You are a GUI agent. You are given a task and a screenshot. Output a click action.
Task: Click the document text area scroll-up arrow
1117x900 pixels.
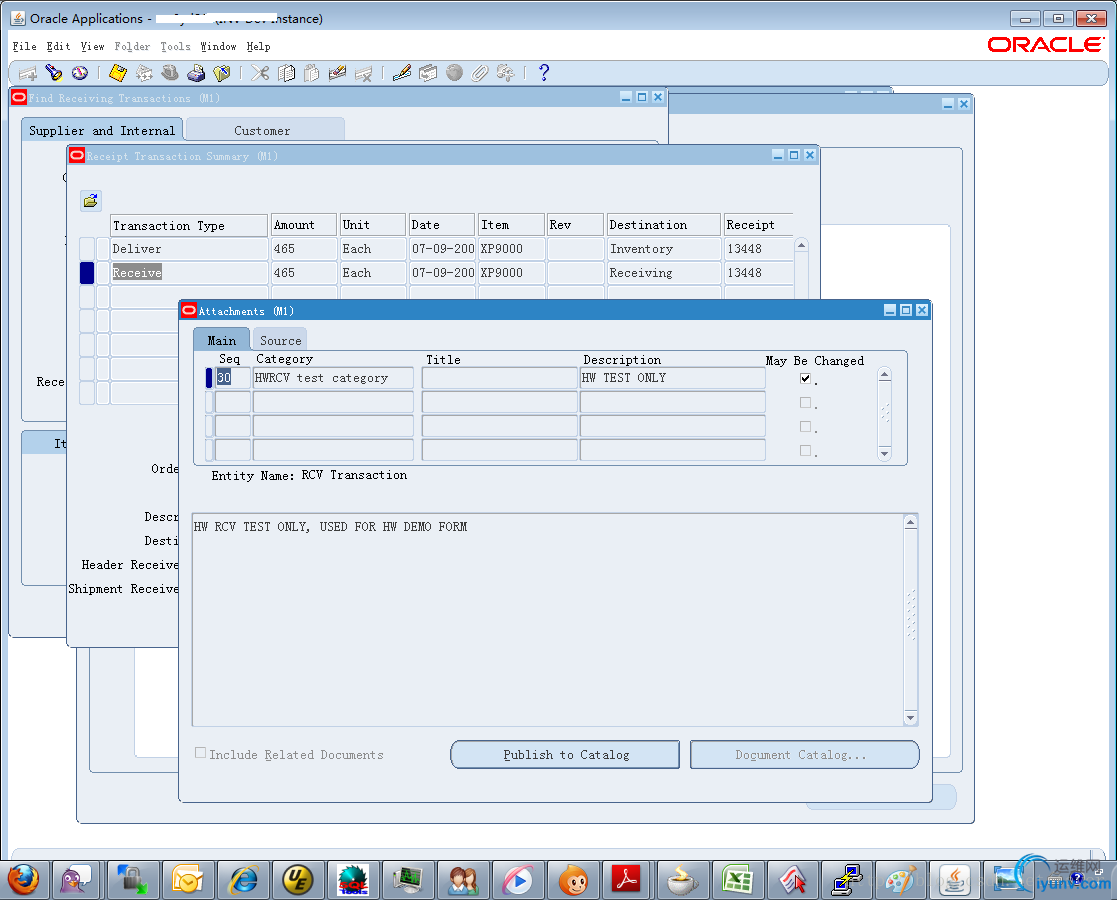(x=910, y=522)
